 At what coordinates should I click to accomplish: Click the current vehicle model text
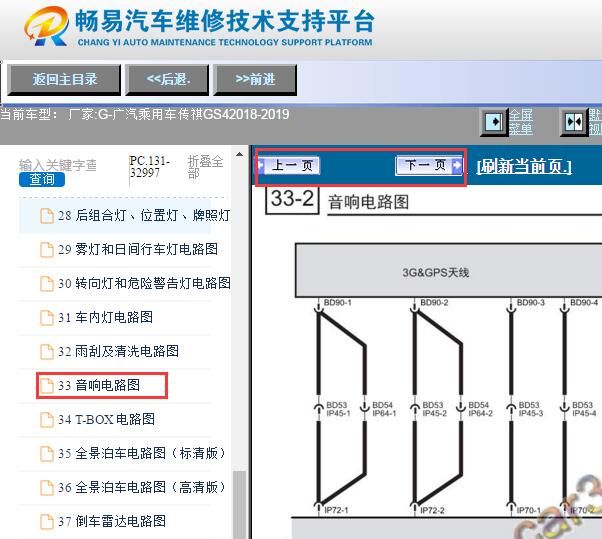[x=145, y=114]
